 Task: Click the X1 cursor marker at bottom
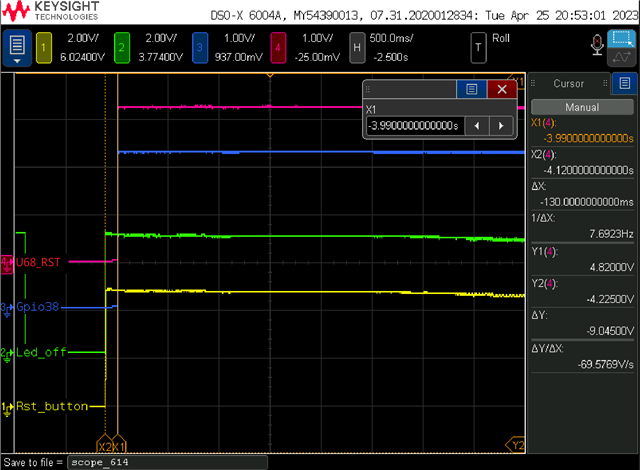(119, 446)
